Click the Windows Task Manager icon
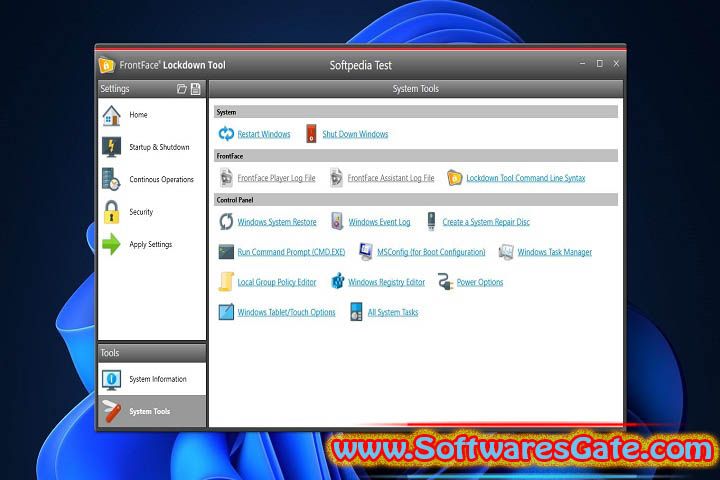Image resolution: width=720 pixels, height=480 pixels. (x=506, y=252)
